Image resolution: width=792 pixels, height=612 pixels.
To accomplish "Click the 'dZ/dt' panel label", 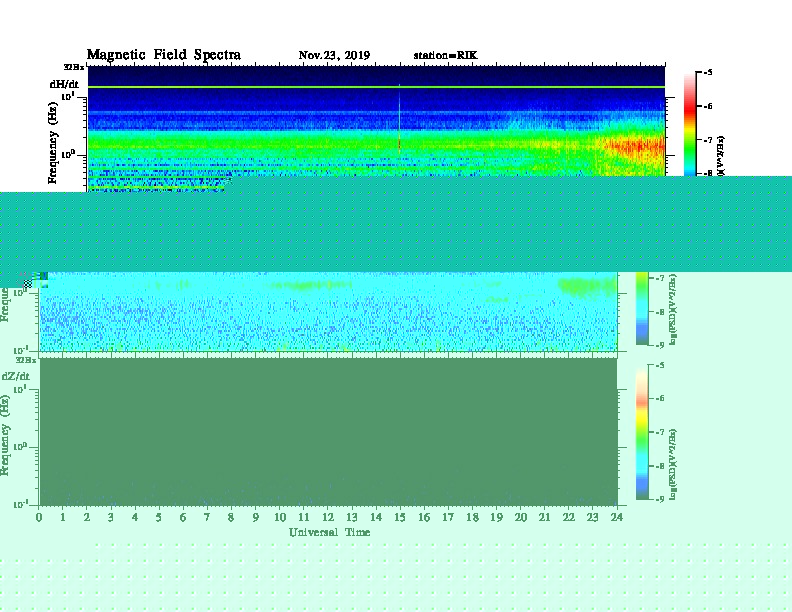I will 16,376.
